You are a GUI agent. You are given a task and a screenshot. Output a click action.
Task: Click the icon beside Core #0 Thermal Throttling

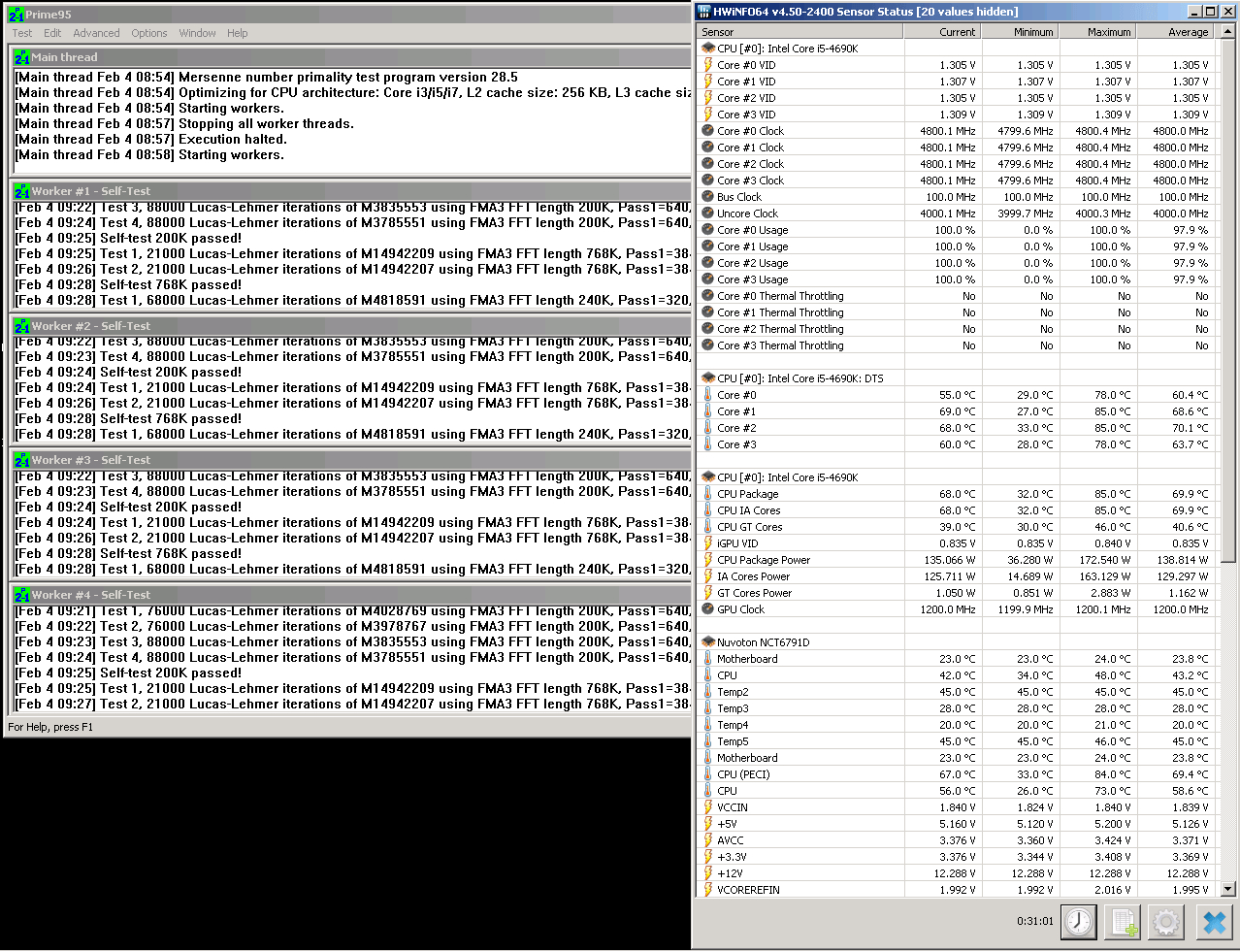click(708, 296)
